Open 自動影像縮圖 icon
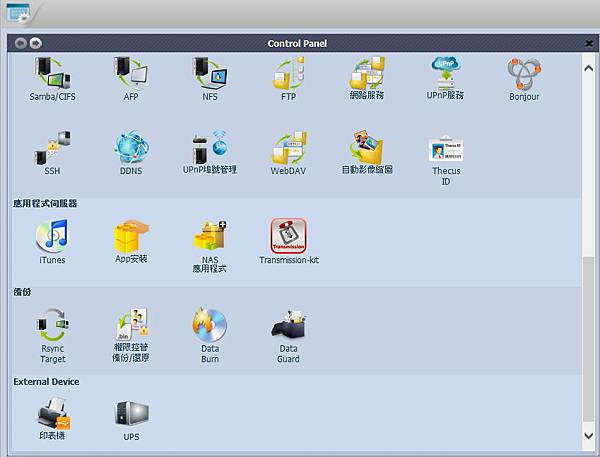Screen dimensions: 600x457 click(367, 152)
